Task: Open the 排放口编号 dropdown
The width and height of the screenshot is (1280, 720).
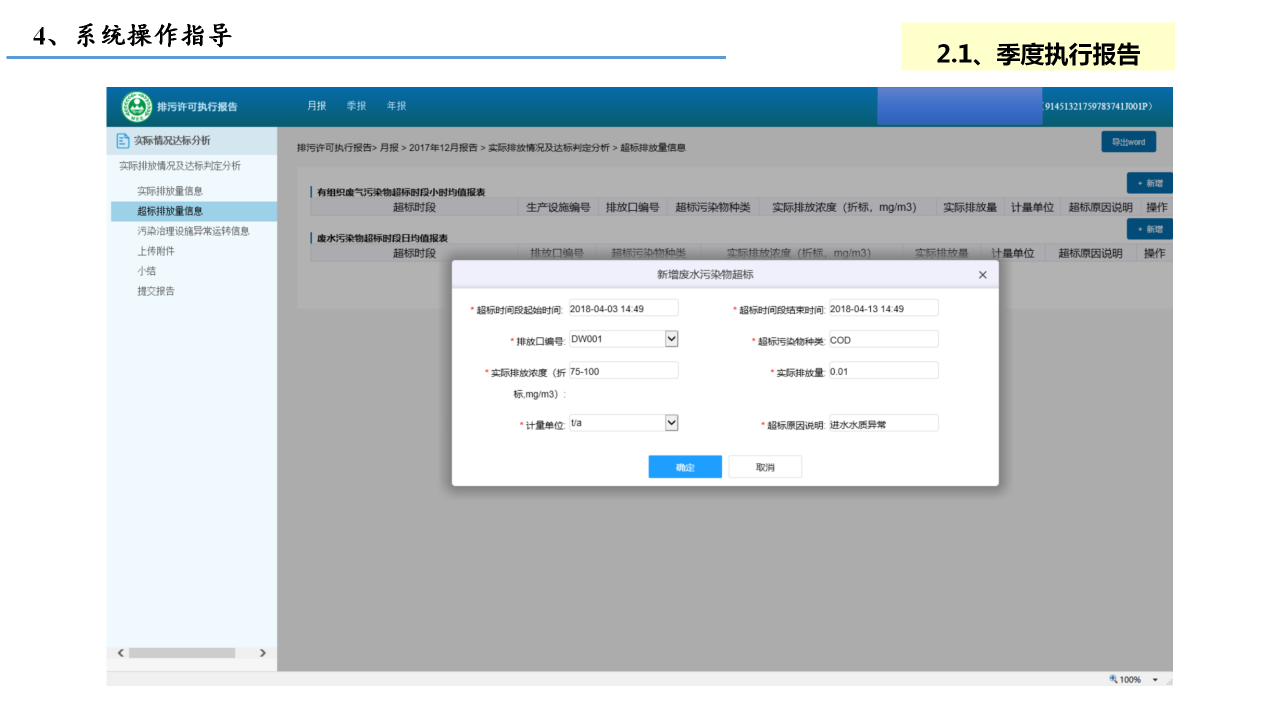Action: pos(671,339)
